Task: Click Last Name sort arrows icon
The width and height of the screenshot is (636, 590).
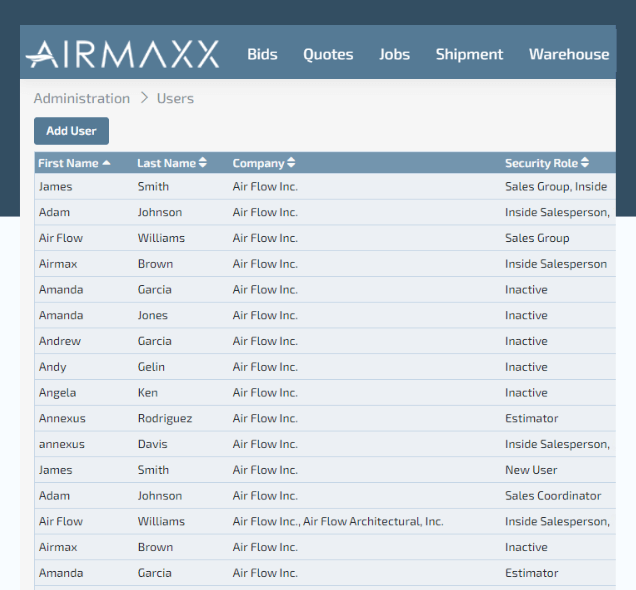Action: [203, 163]
